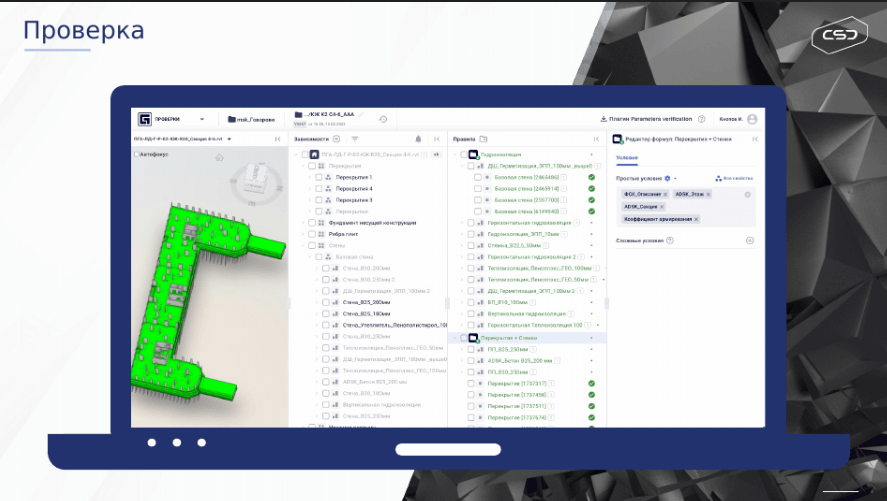Click the user avatar icon
This screenshot has width=887, height=501.
pos(751,119)
